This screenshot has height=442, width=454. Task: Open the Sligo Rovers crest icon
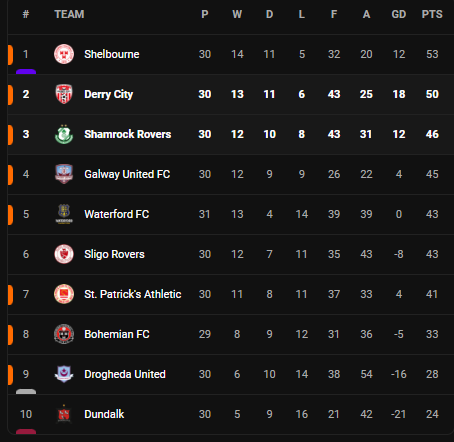pyautogui.click(x=64, y=254)
